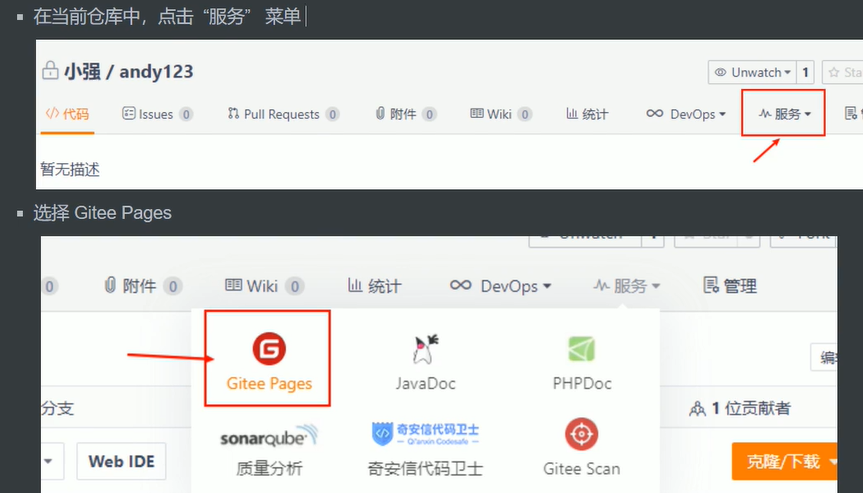Click the 1 位贡献者 link
863x493 pixels.
[x=740, y=408]
